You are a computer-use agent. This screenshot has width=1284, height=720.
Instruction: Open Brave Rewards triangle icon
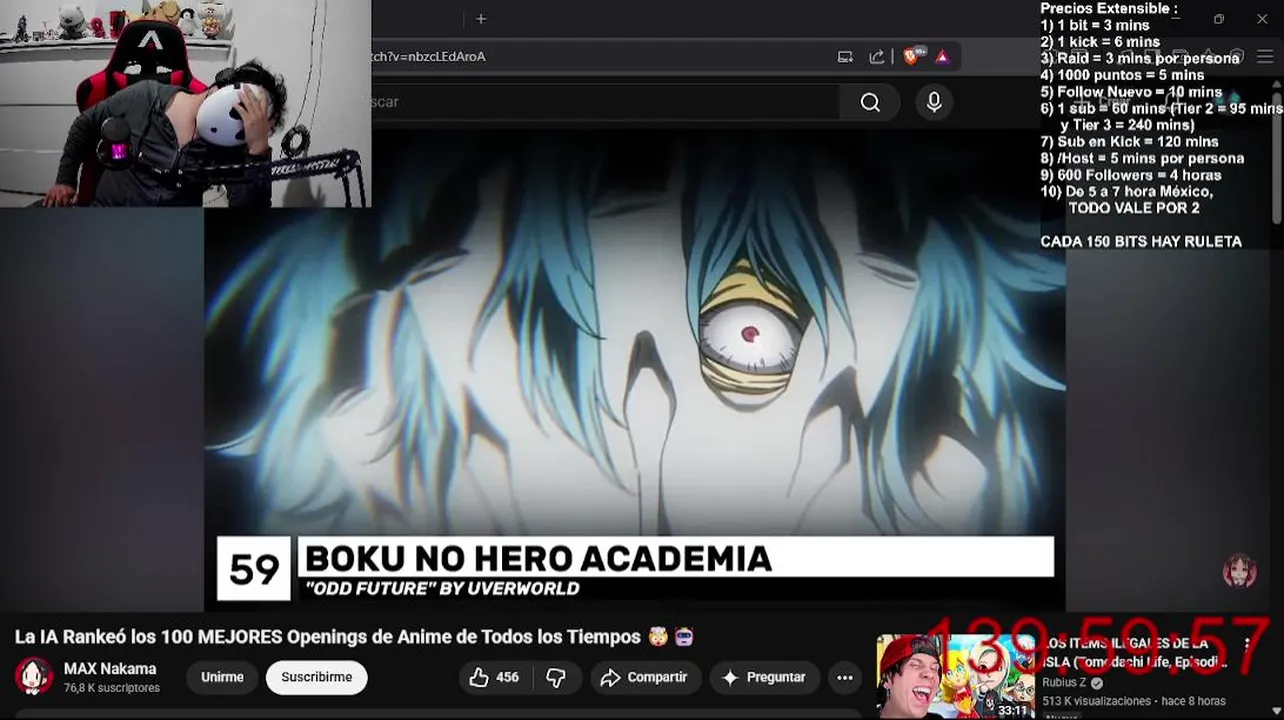point(942,57)
